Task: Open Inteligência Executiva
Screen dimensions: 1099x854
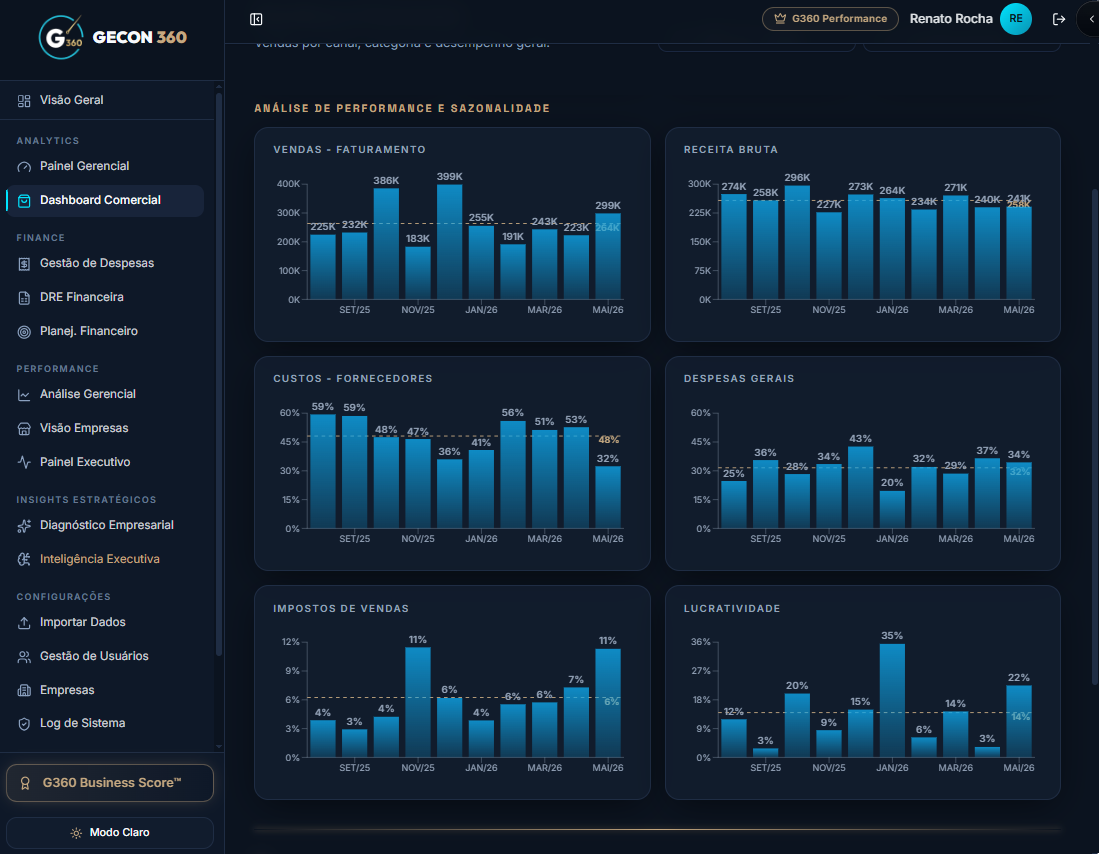Action: coord(105,559)
